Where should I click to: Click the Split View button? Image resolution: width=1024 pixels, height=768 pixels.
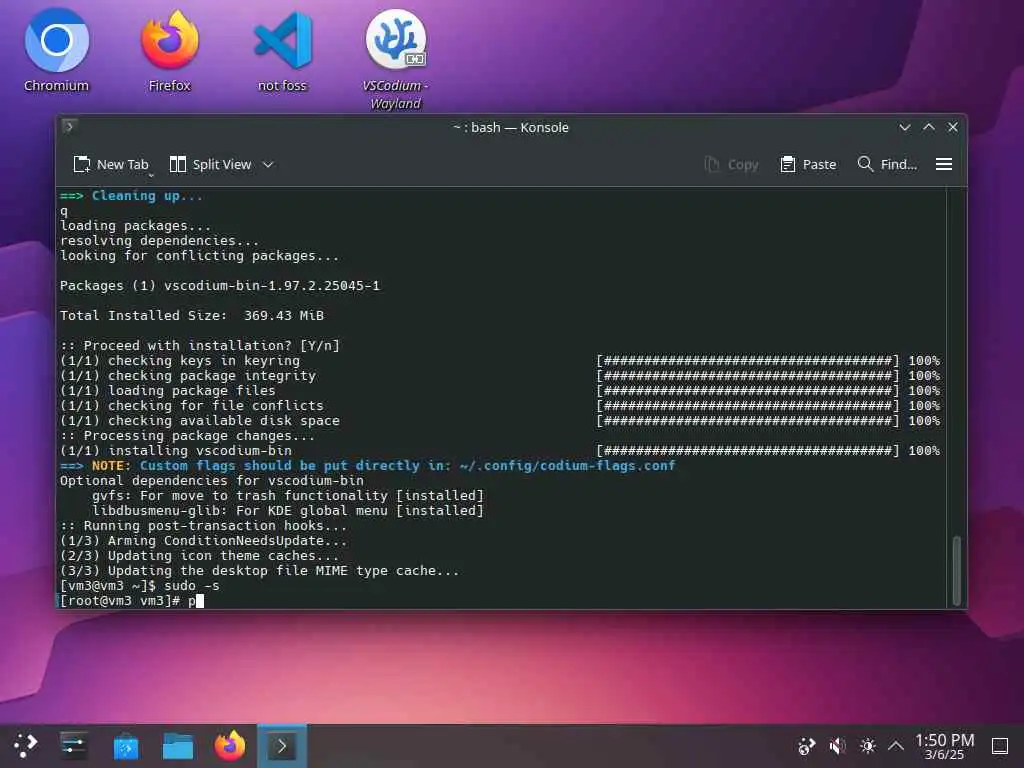point(210,165)
